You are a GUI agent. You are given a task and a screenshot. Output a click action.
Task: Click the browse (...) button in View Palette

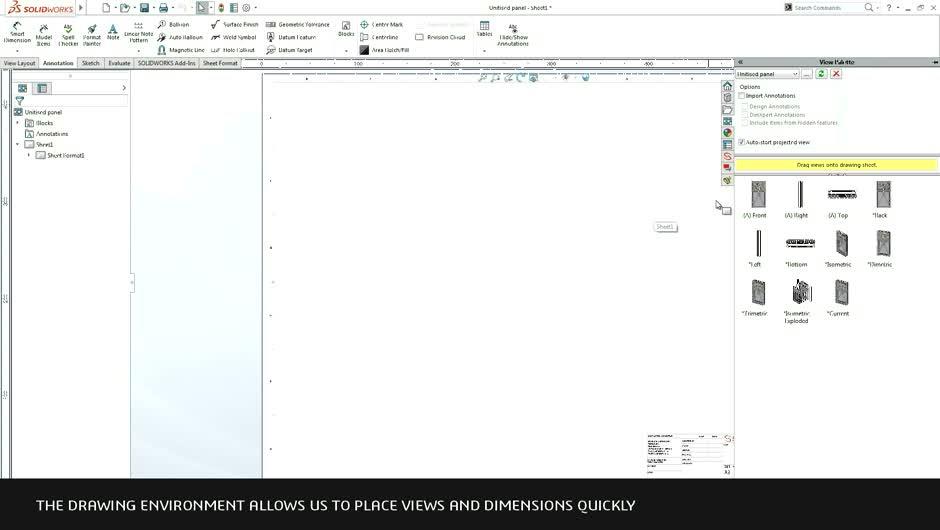(x=807, y=74)
